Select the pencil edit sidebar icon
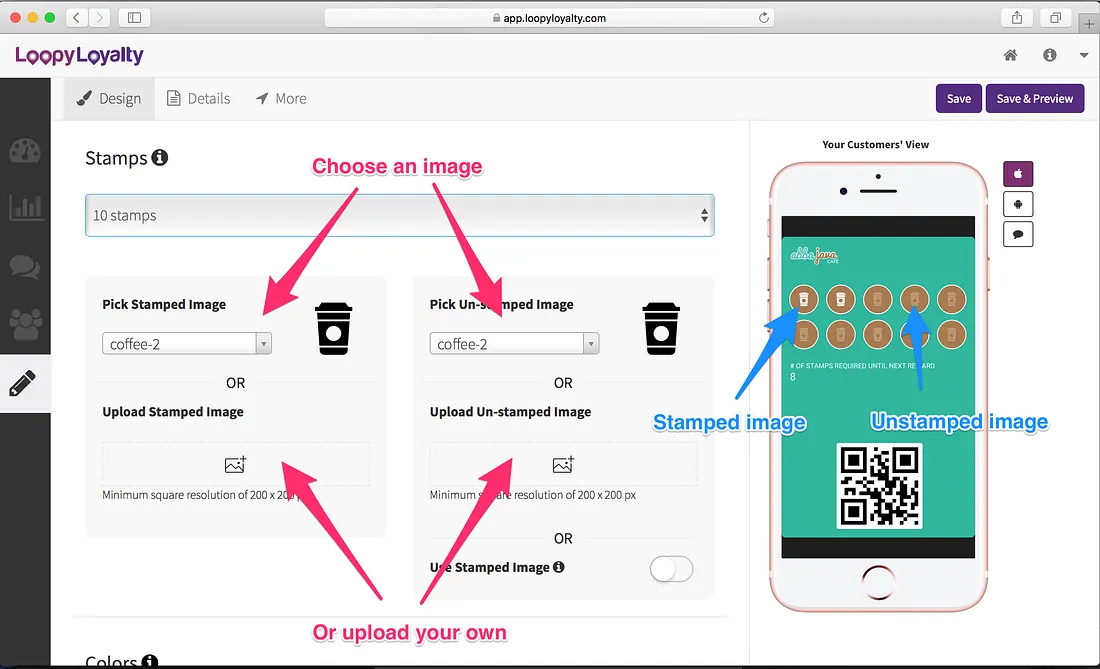 coord(22,383)
